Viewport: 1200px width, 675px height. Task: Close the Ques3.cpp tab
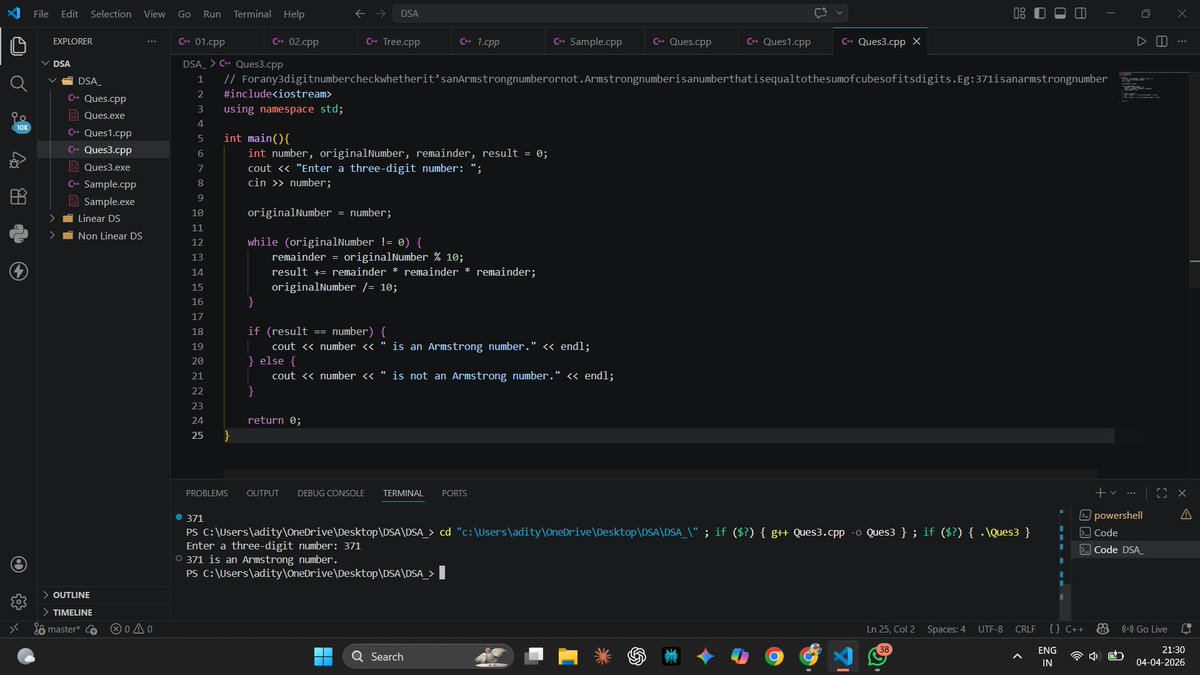[x=916, y=42]
